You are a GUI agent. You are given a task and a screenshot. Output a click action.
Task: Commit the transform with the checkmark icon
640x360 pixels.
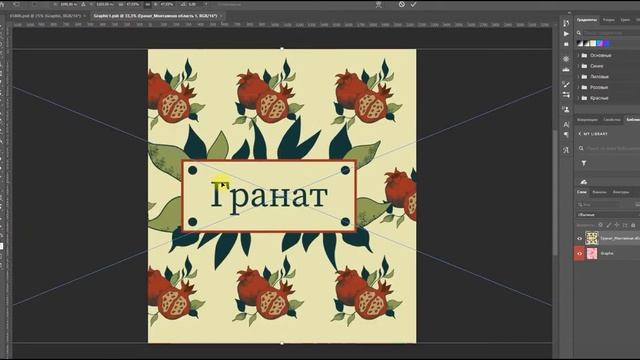pyautogui.click(x=413, y=4)
